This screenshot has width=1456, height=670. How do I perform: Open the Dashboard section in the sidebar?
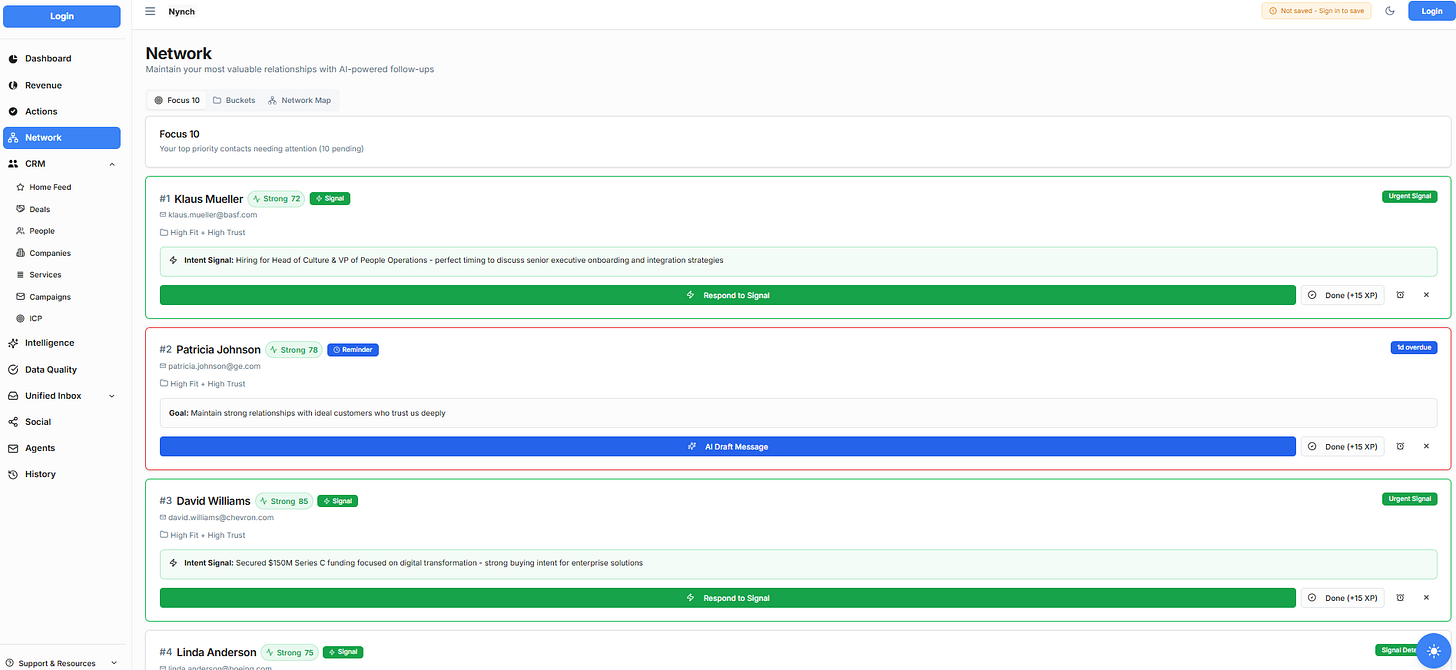pyautogui.click(x=48, y=58)
